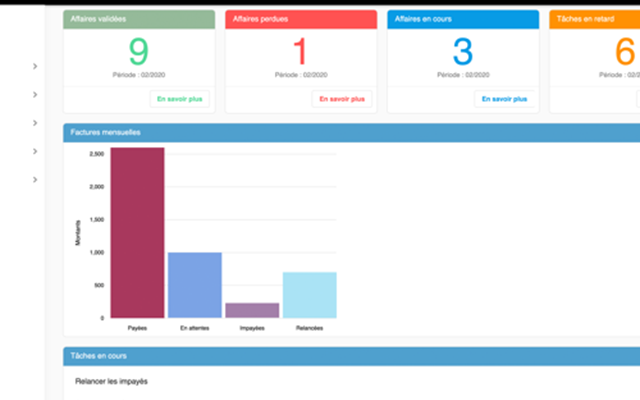Click the crimson Payées bar
The height and width of the screenshot is (400, 640).
(x=138, y=233)
